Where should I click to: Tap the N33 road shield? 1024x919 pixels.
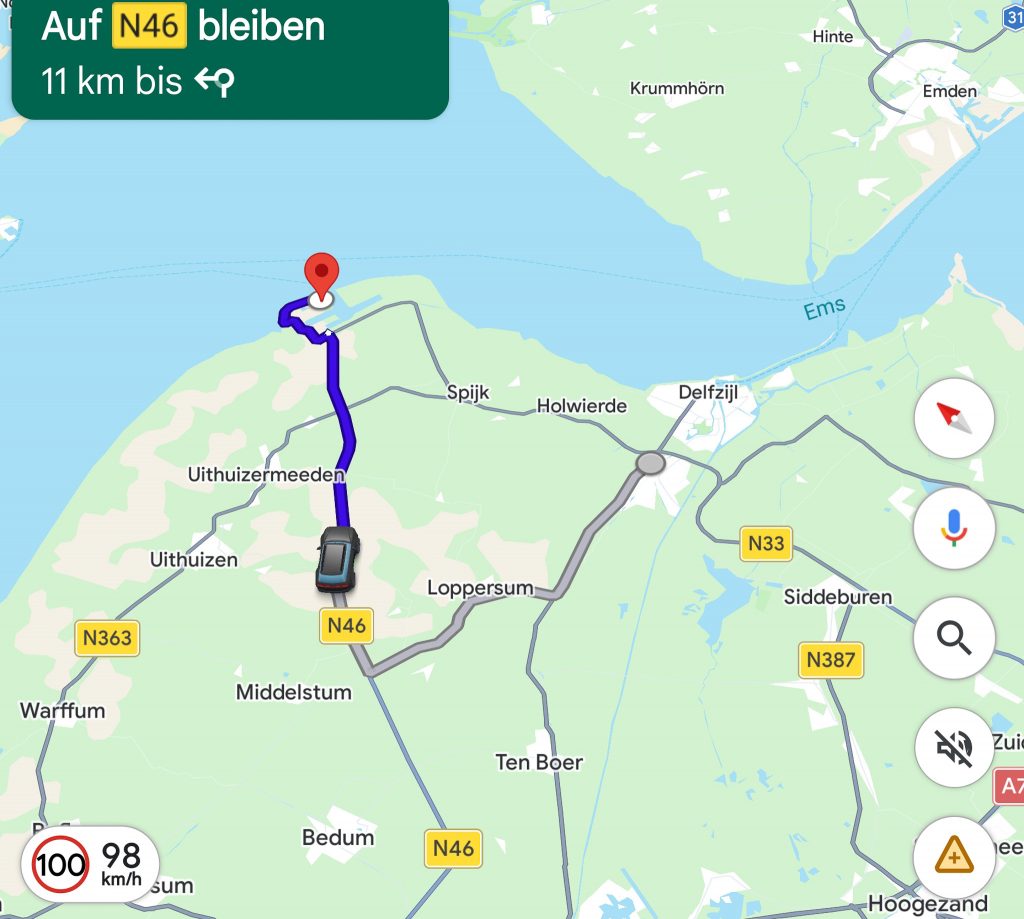(x=766, y=543)
